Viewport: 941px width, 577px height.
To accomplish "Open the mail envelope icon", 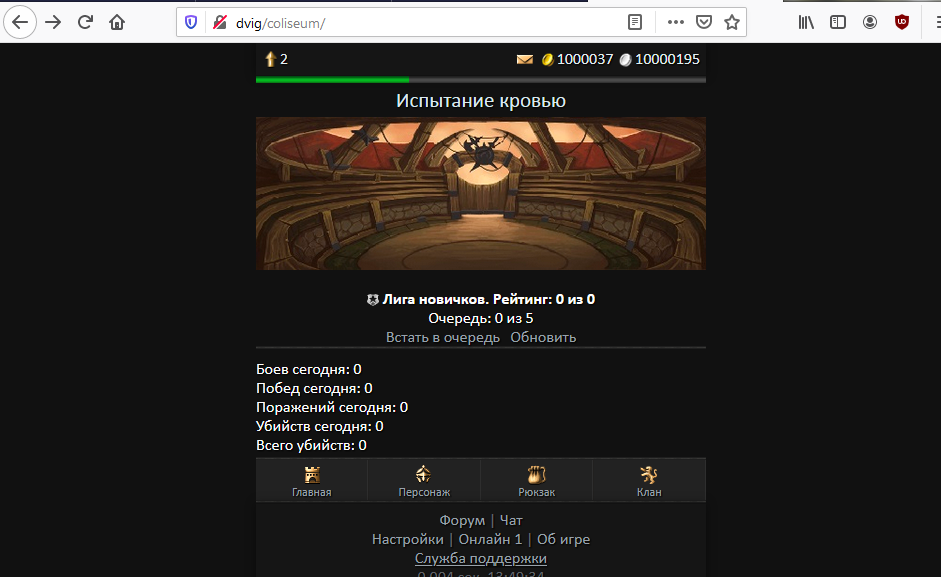I will 525,59.
